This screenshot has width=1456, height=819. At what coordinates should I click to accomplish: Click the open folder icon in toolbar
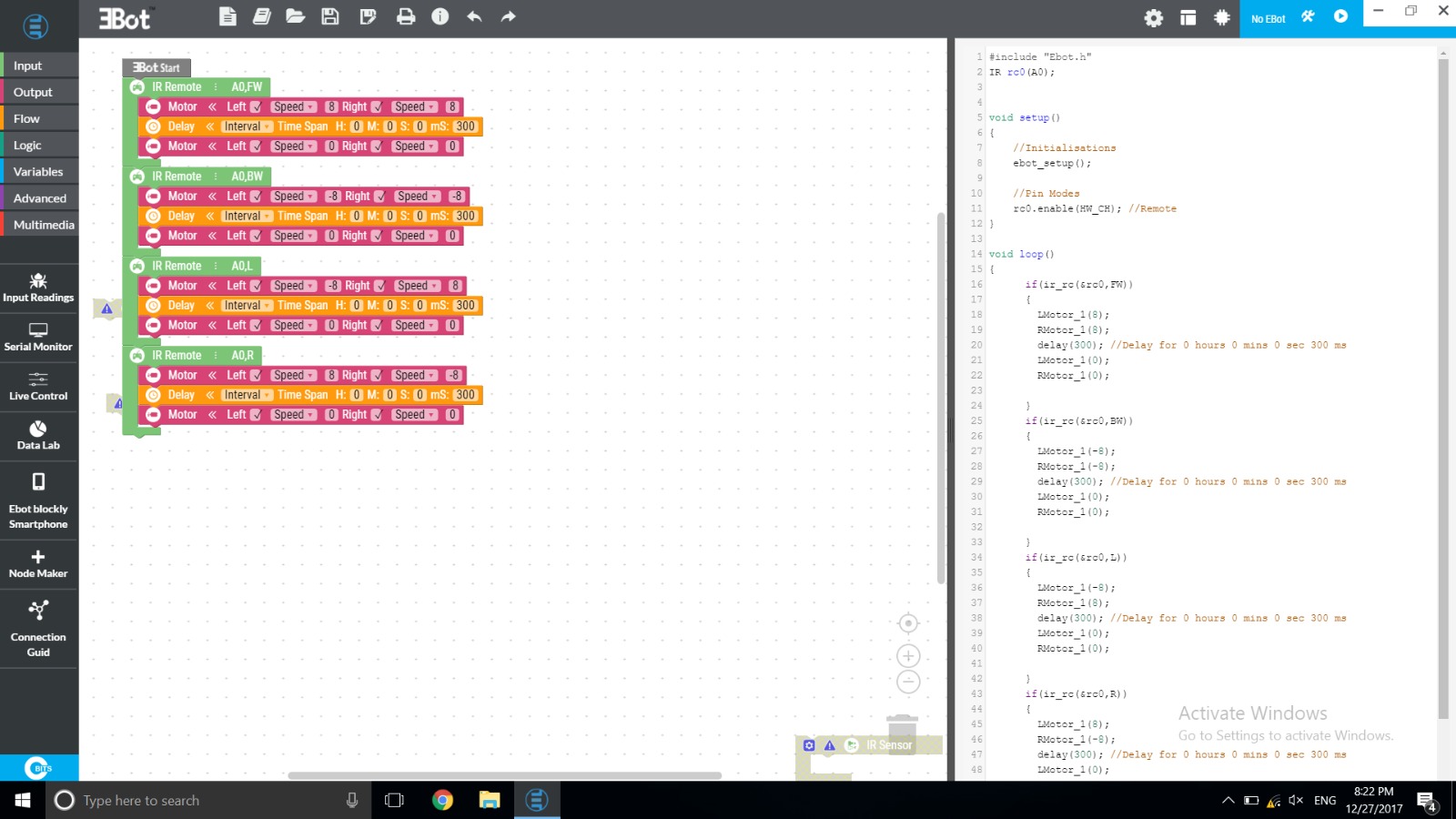coord(295,16)
